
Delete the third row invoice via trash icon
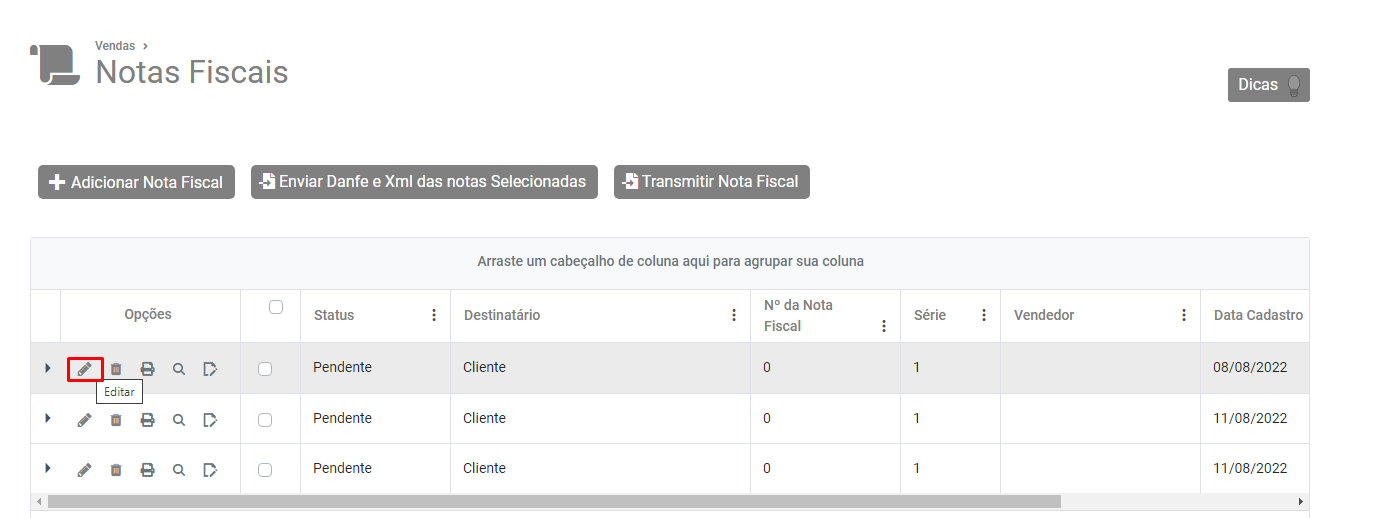pos(116,469)
